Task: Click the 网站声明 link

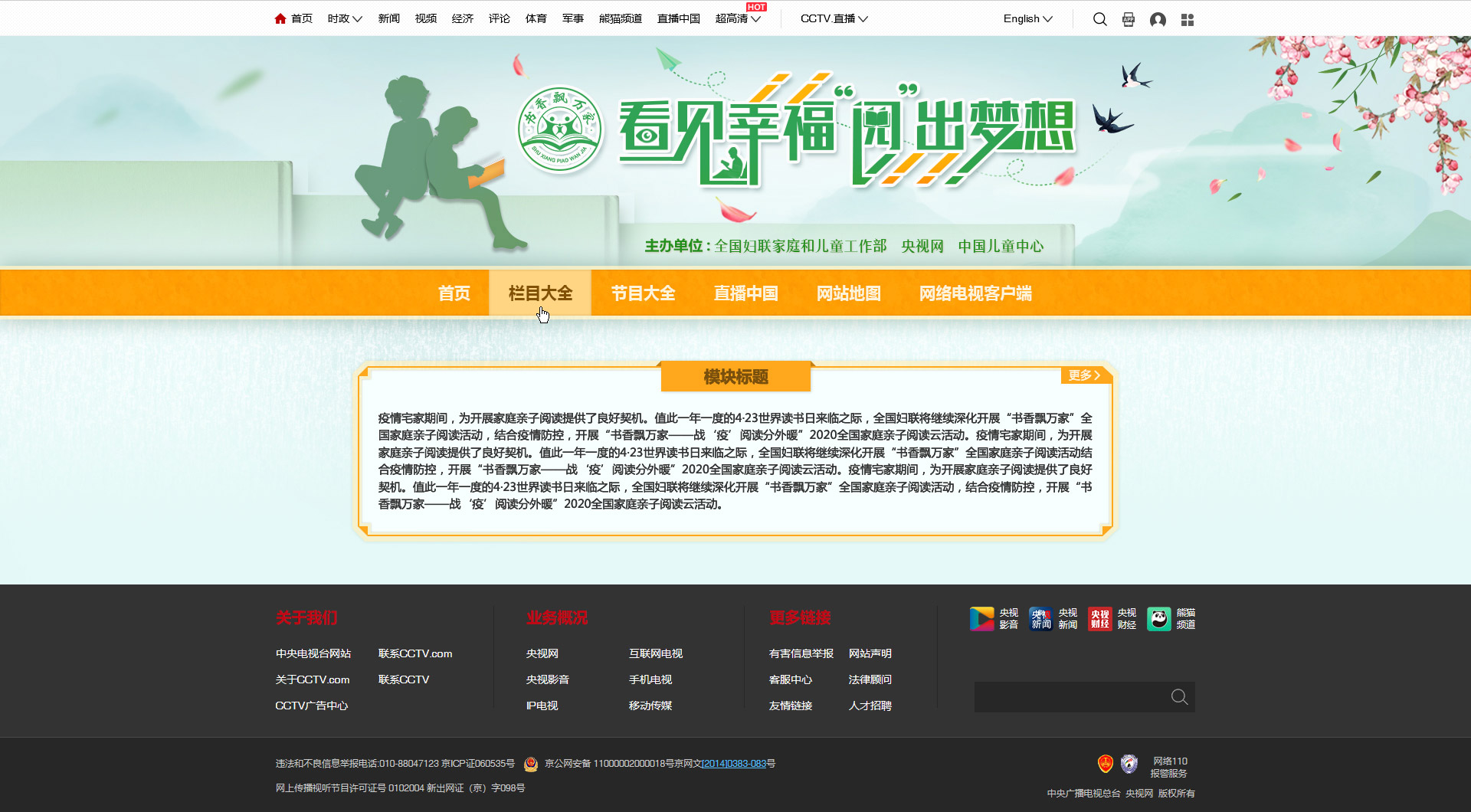Action: [x=870, y=653]
